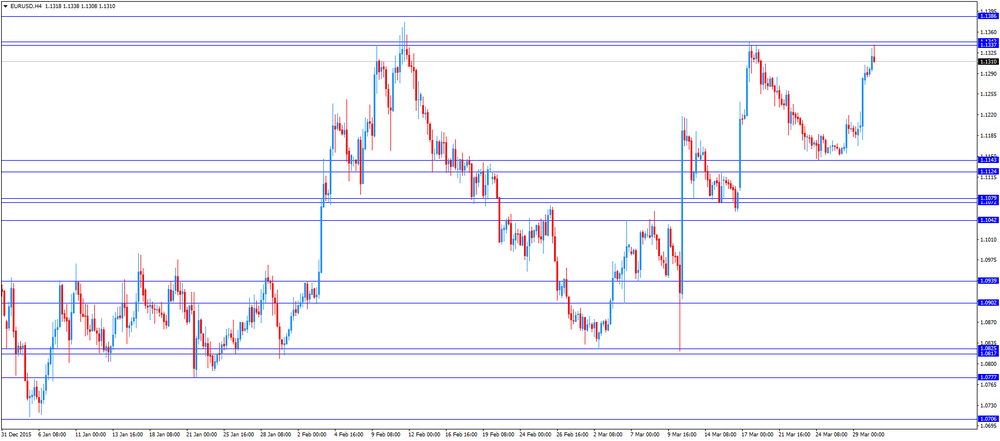The image size is (1000, 441).
Task: Click the EURUSD,H4 chart title text
Action: pos(26,5)
